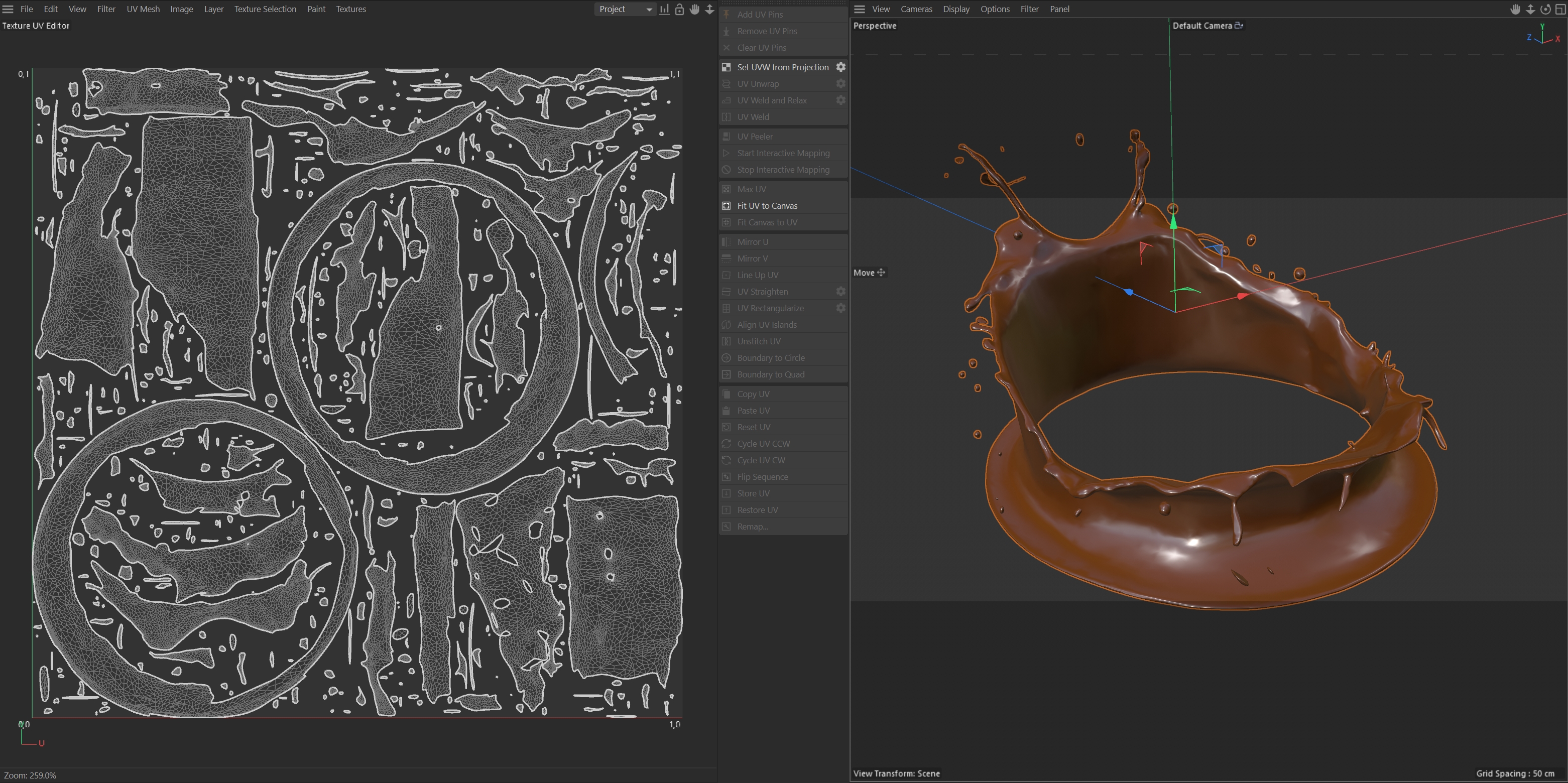Image resolution: width=1568 pixels, height=783 pixels.
Task: Click the green Y axis move handle
Action: (x=1173, y=223)
